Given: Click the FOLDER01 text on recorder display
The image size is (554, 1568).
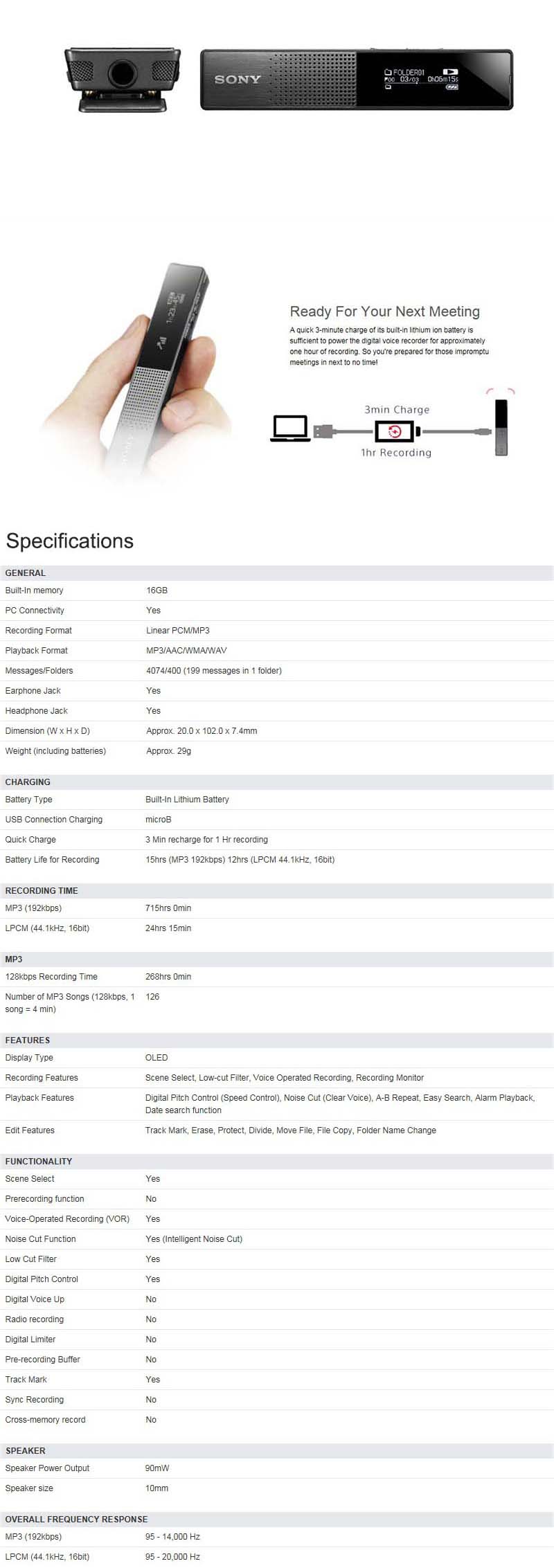Looking at the screenshot, I should (409, 72).
